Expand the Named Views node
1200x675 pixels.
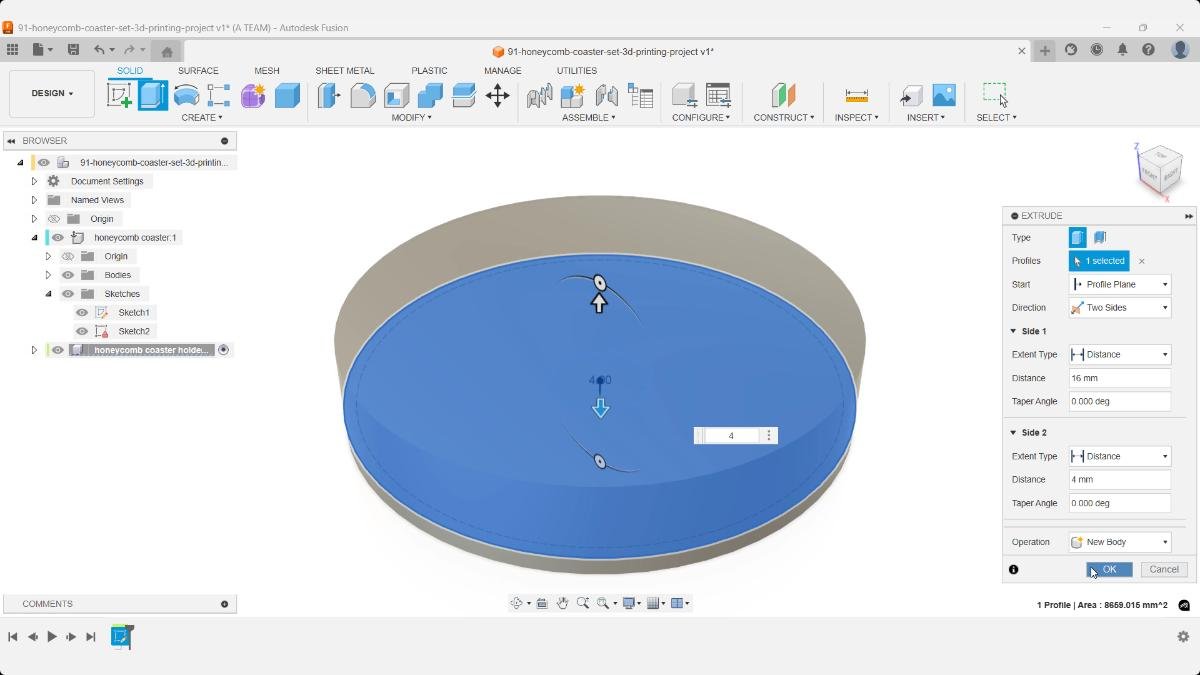click(x=34, y=200)
